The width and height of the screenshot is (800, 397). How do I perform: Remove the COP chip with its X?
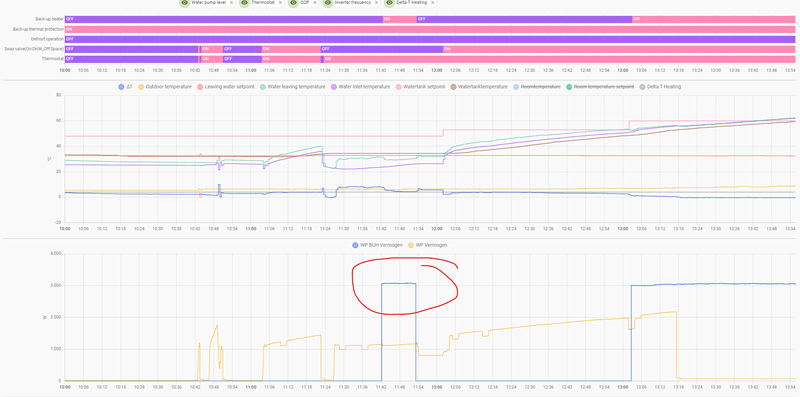(314, 3)
